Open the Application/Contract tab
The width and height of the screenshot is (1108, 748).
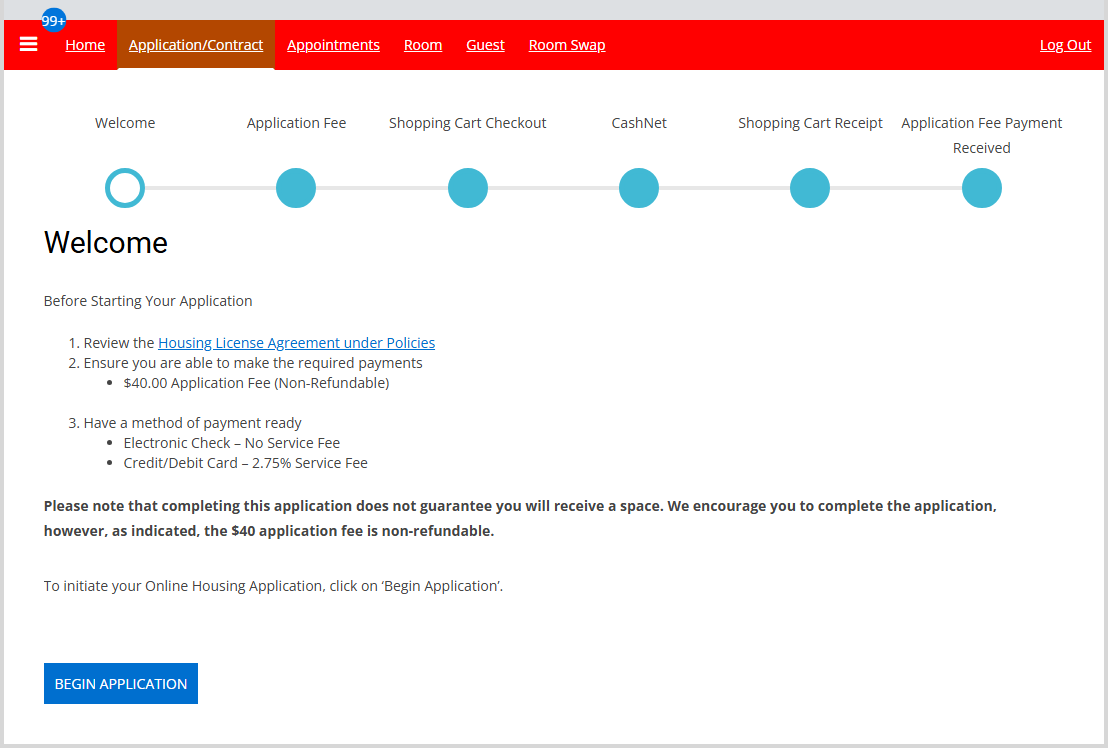click(196, 44)
